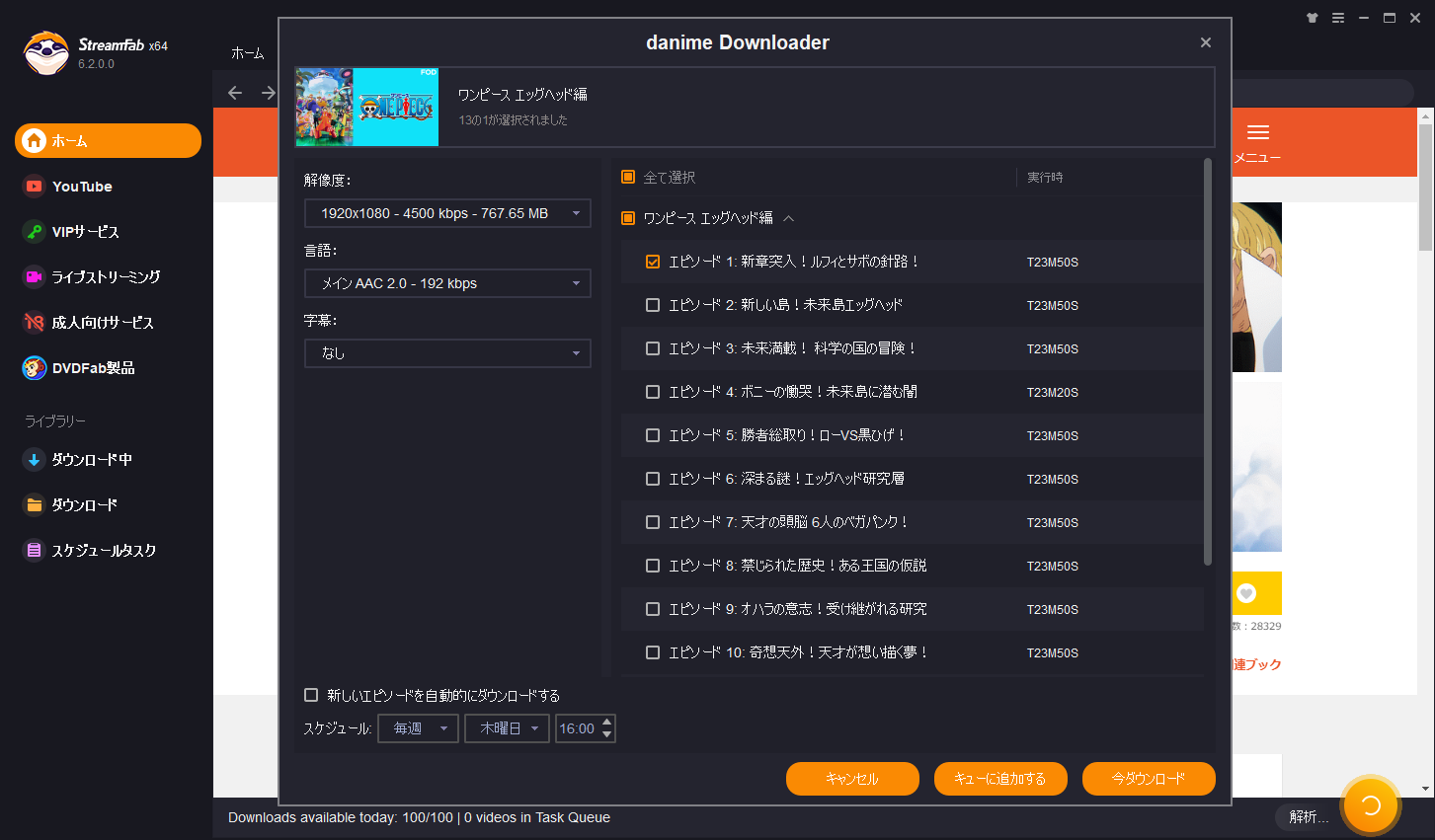Screen dimensions: 1435x840
Task: Open the Home sidebar item icon
Action: [x=35, y=140]
